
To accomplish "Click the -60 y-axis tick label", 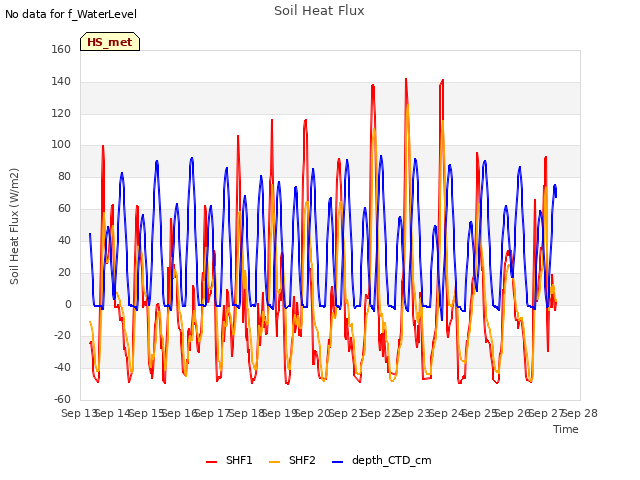I will coord(62,399).
